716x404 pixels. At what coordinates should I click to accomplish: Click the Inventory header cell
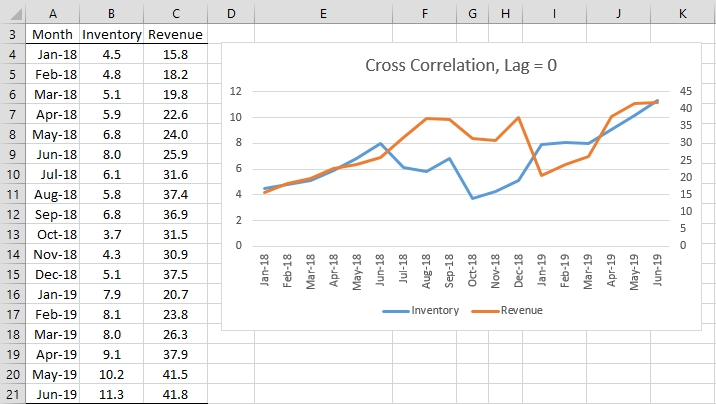[x=111, y=34]
